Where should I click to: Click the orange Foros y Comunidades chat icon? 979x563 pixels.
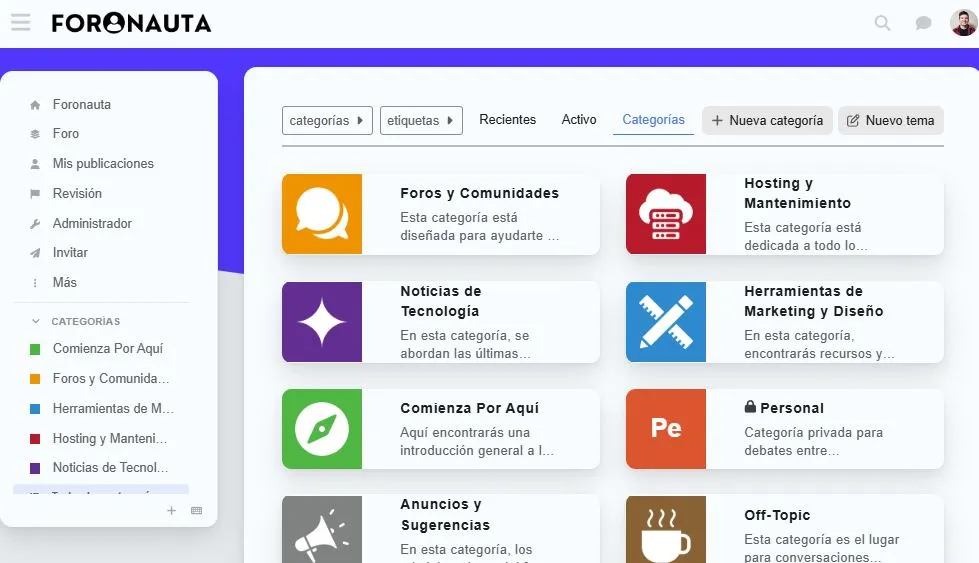(322, 214)
